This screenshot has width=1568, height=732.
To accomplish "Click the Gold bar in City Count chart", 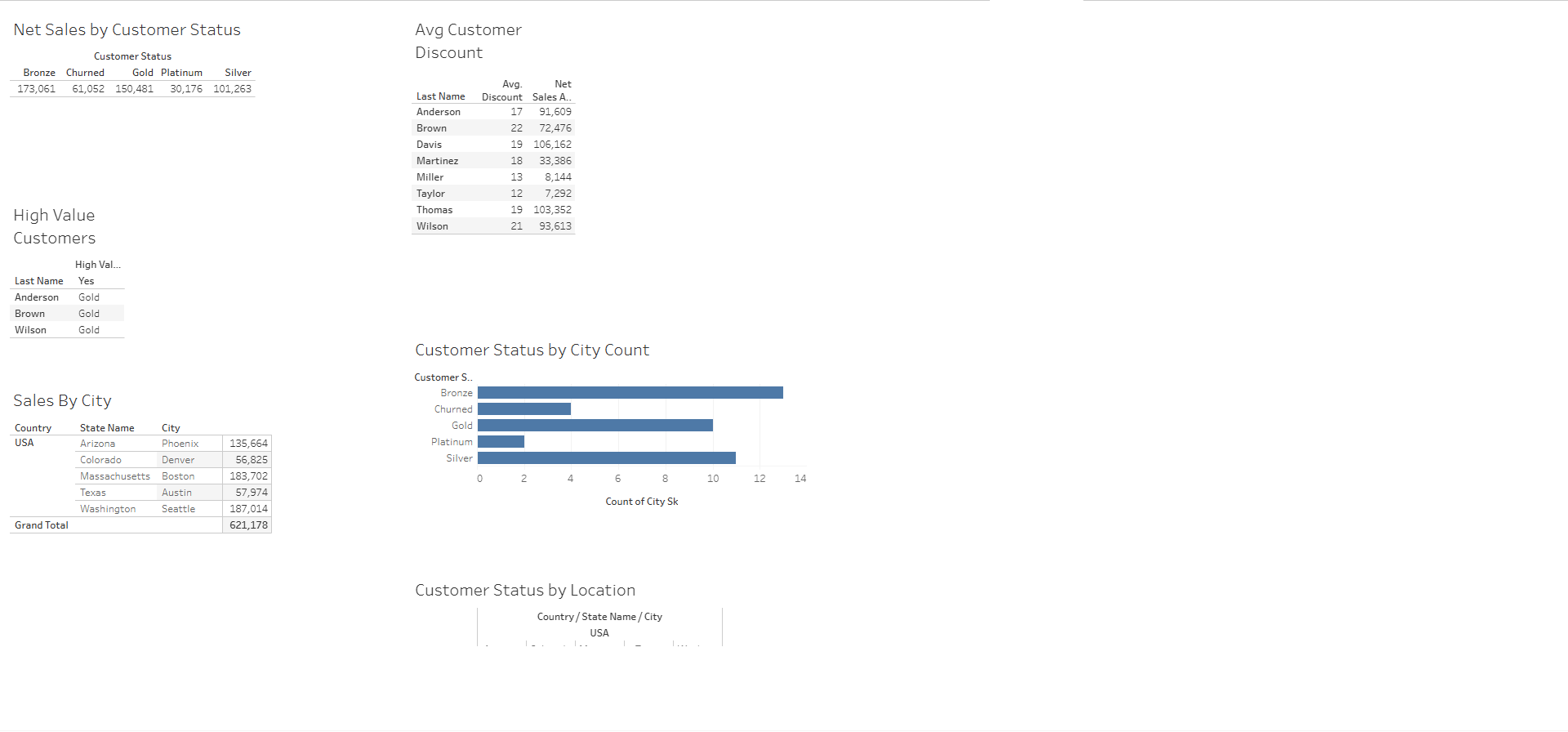I will [x=595, y=426].
